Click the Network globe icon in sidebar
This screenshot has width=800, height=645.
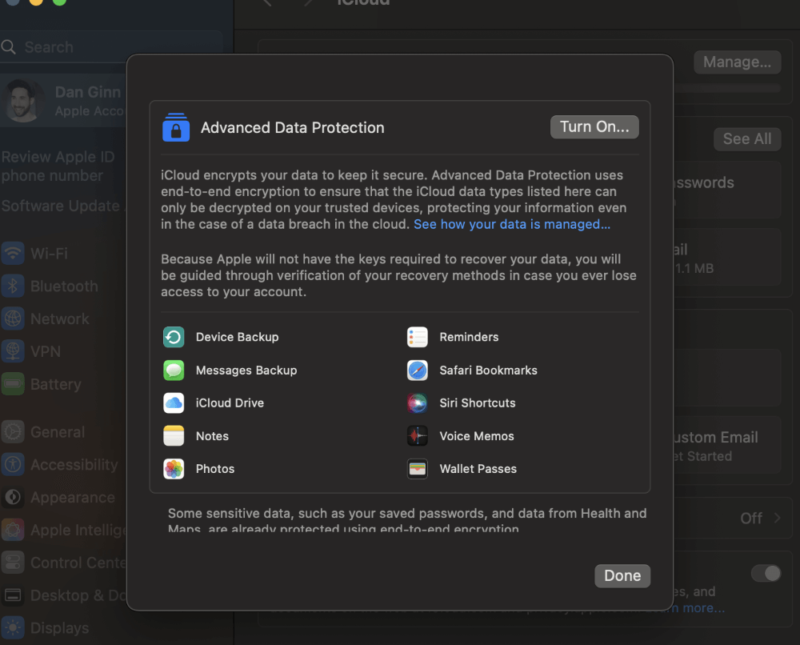[13, 318]
